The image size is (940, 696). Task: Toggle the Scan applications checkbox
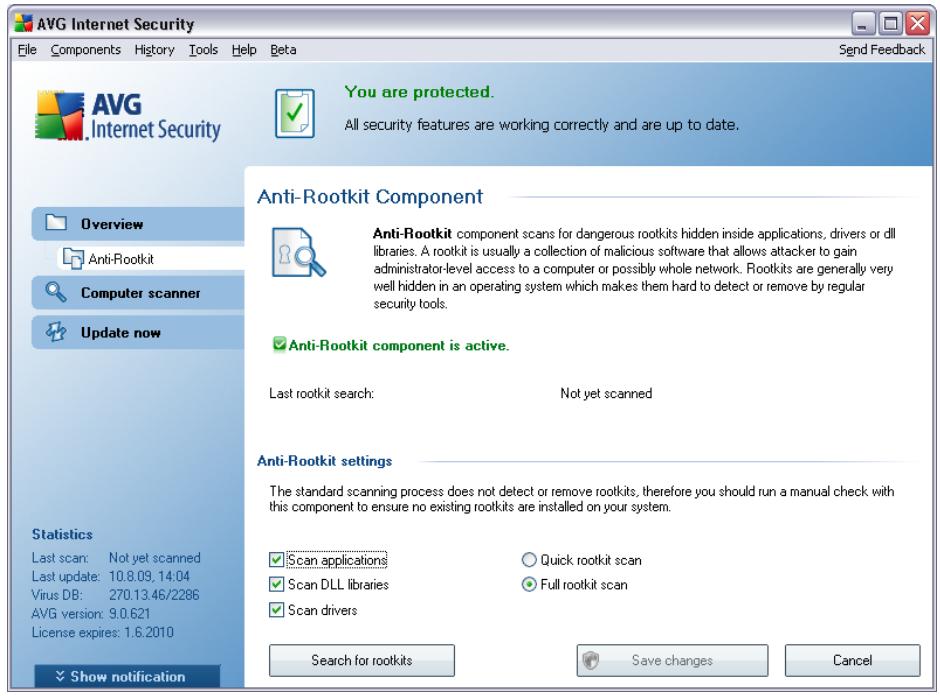click(276, 560)
